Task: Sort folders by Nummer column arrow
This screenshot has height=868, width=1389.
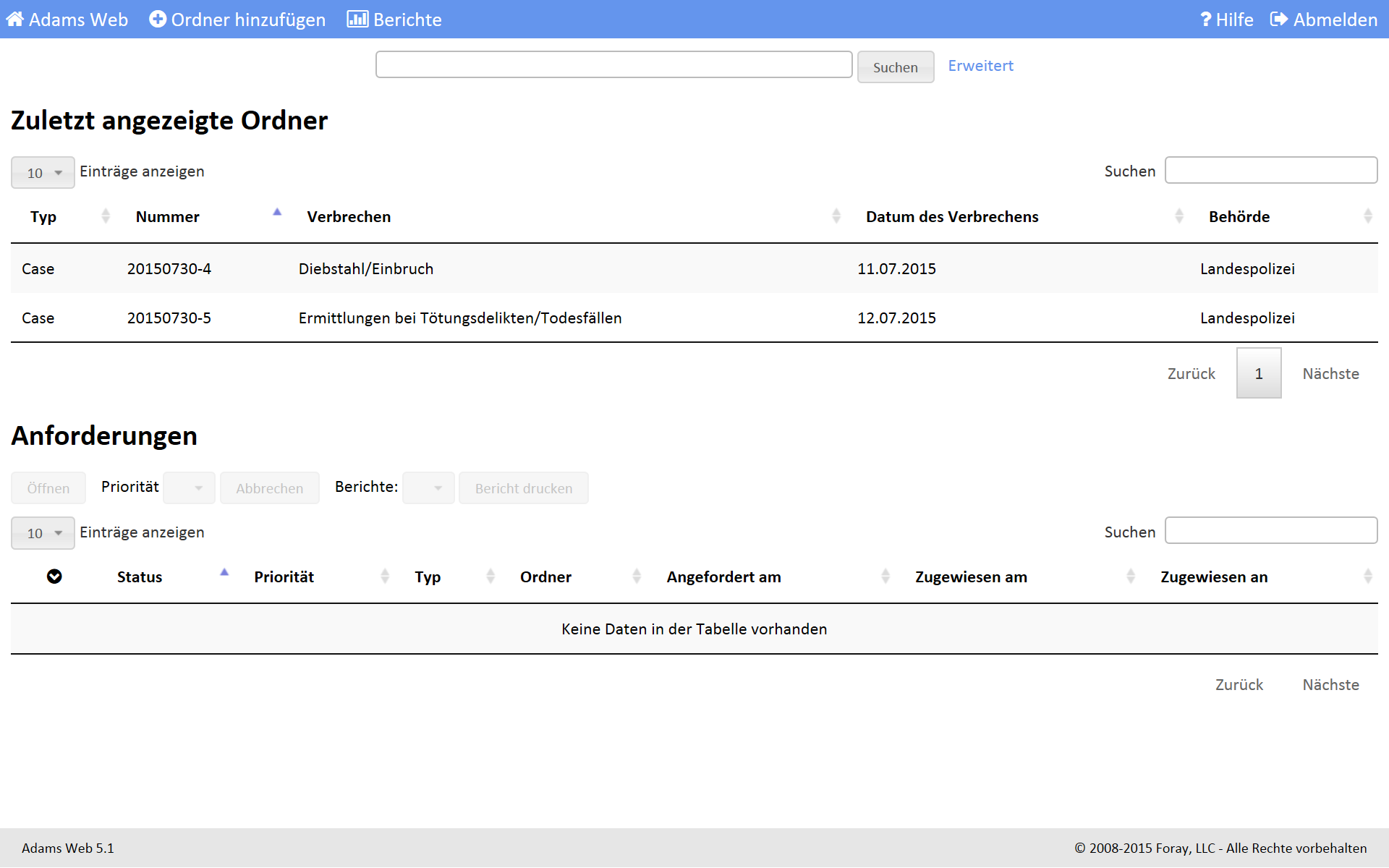Action: [x=277, y=213]
